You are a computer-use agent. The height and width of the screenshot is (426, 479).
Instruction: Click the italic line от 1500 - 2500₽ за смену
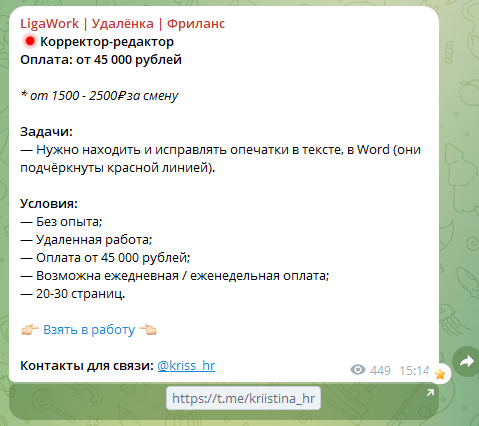pyautogui.click(x=100, y=96)
